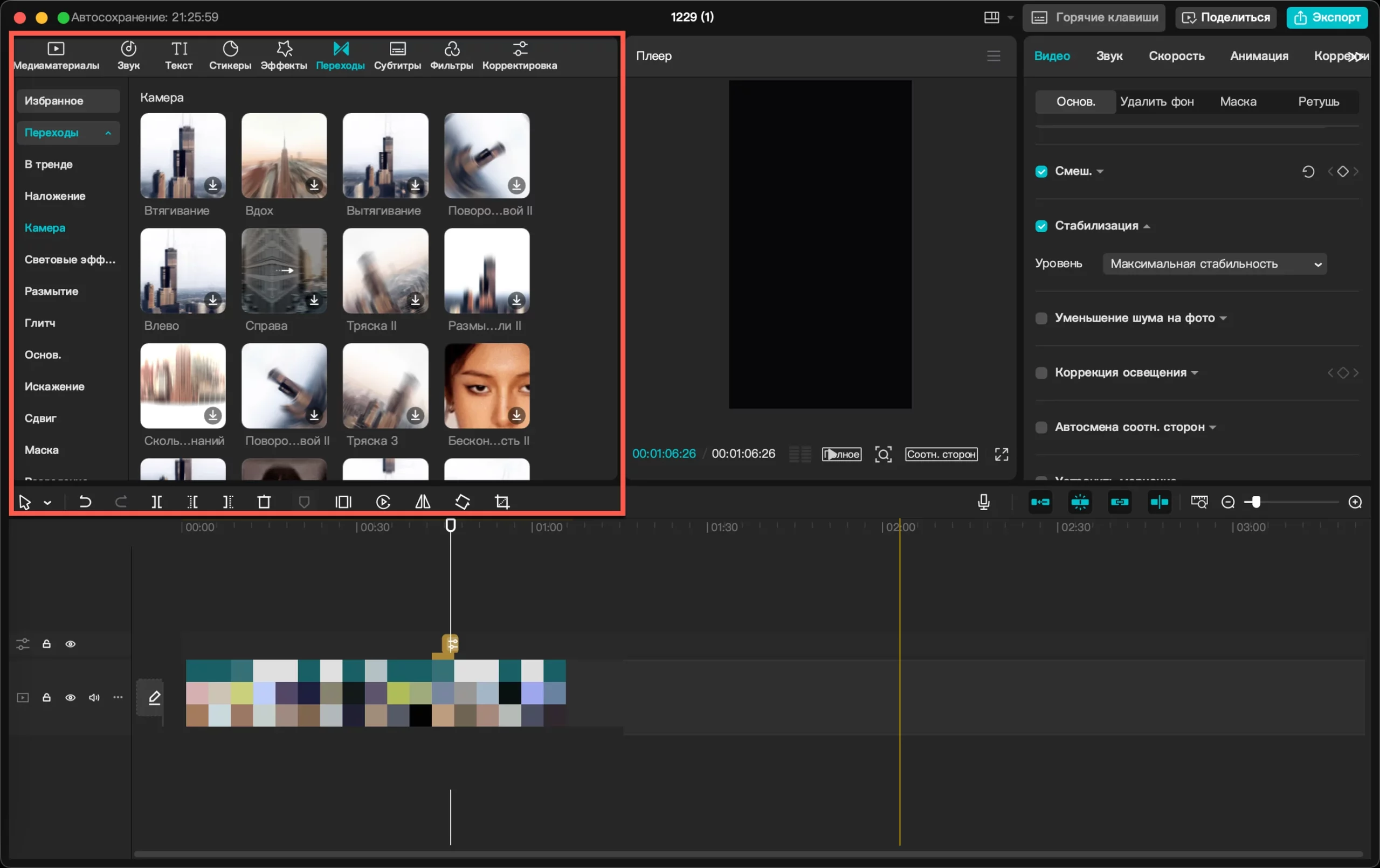Click the Экспорт button
This screenshot has width=1380, height=868.
(x=1327, y=17)
